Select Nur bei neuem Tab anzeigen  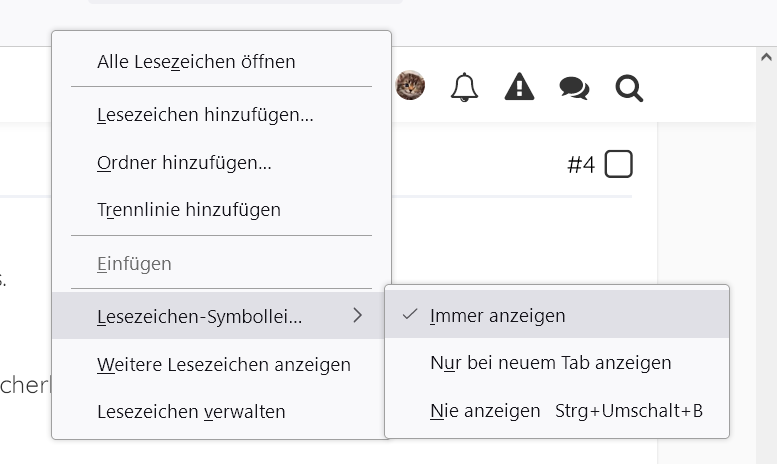click(x=550, y=362)
